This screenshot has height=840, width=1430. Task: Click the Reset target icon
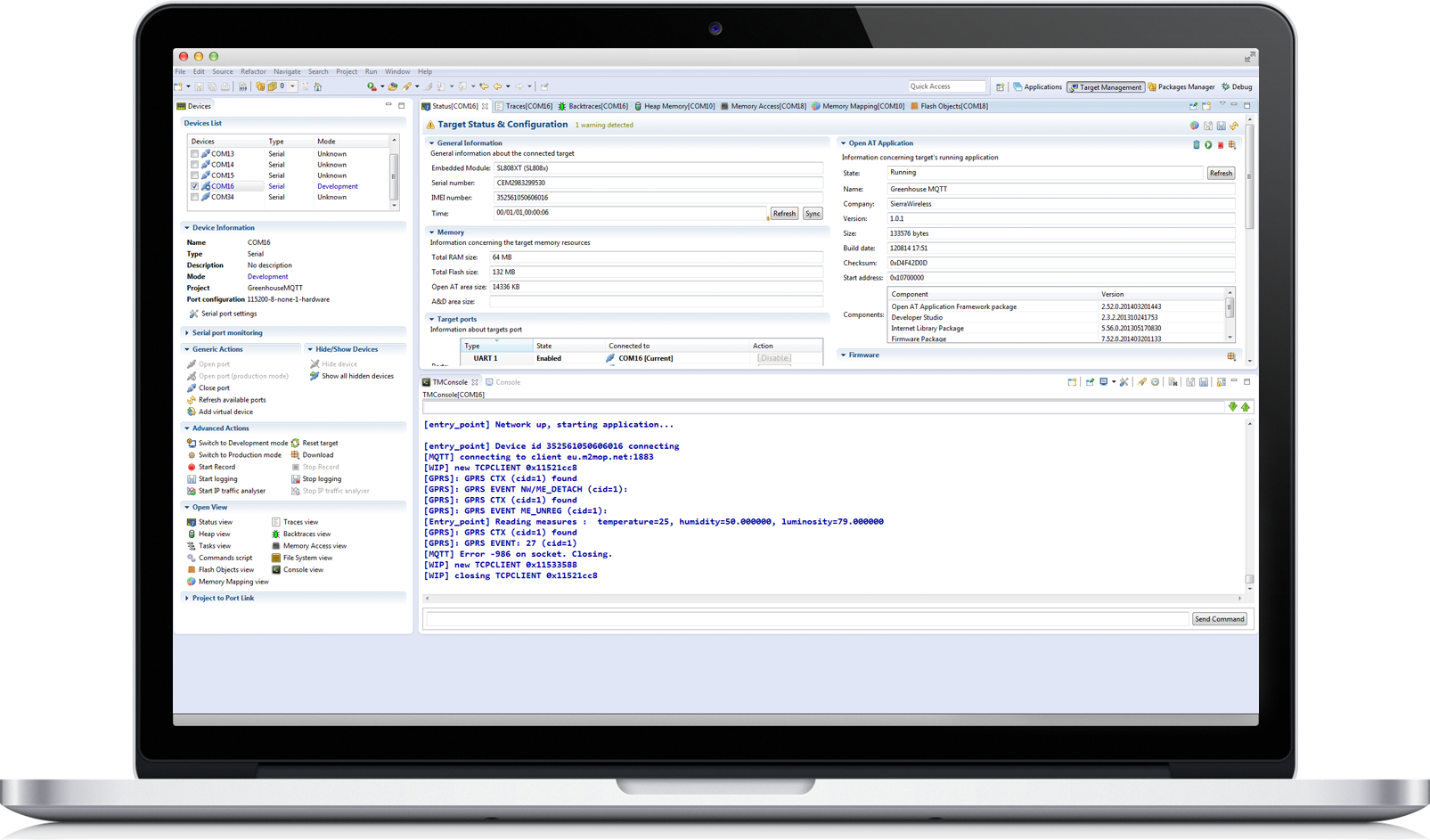tap(295, 443)
